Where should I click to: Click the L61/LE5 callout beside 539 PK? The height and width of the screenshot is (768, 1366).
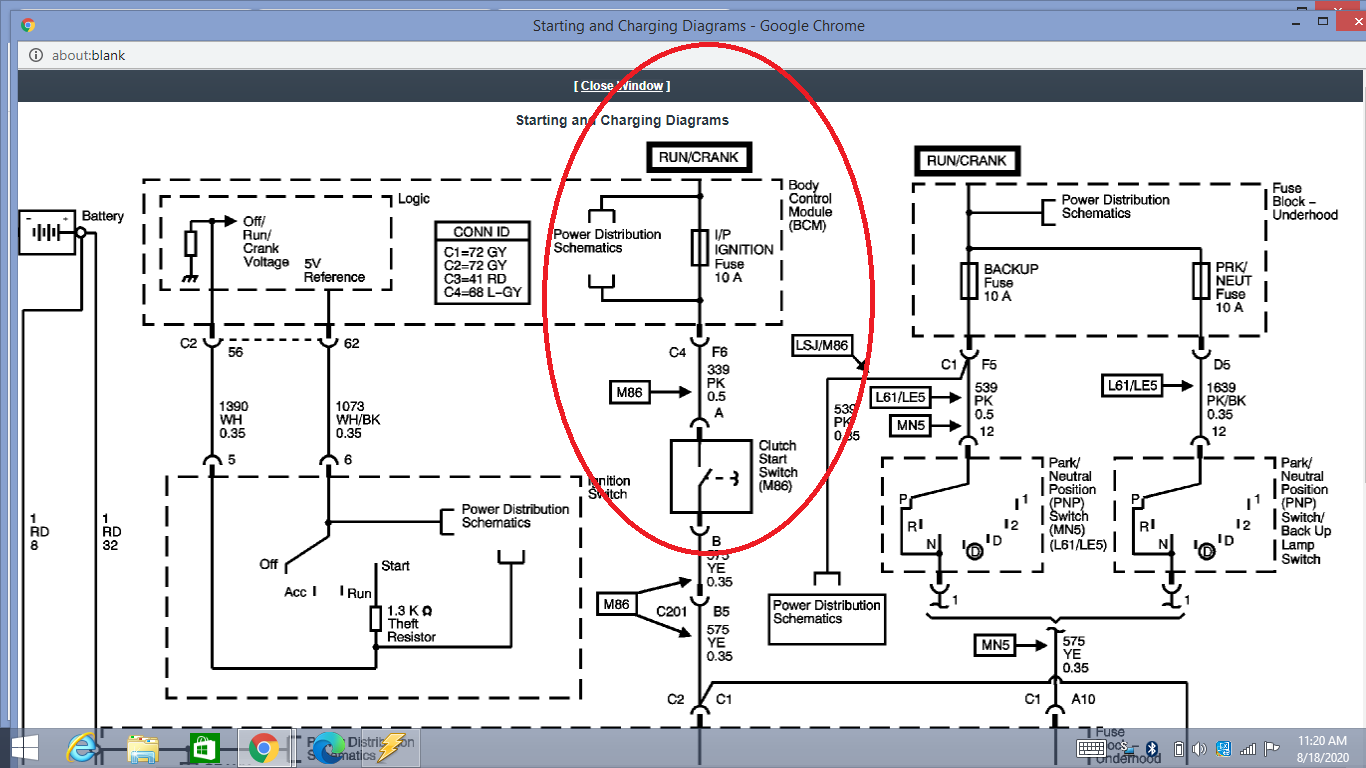[x=899, y=397]
